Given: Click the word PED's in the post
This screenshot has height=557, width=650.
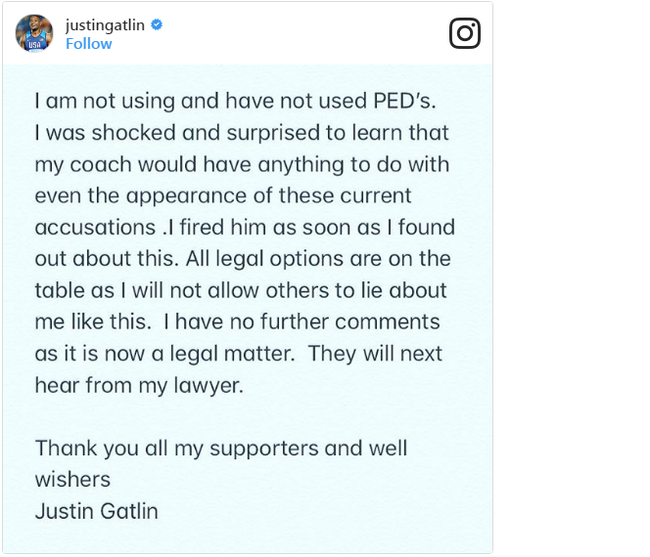Looking at the screenshot, I should click(405, 101).
